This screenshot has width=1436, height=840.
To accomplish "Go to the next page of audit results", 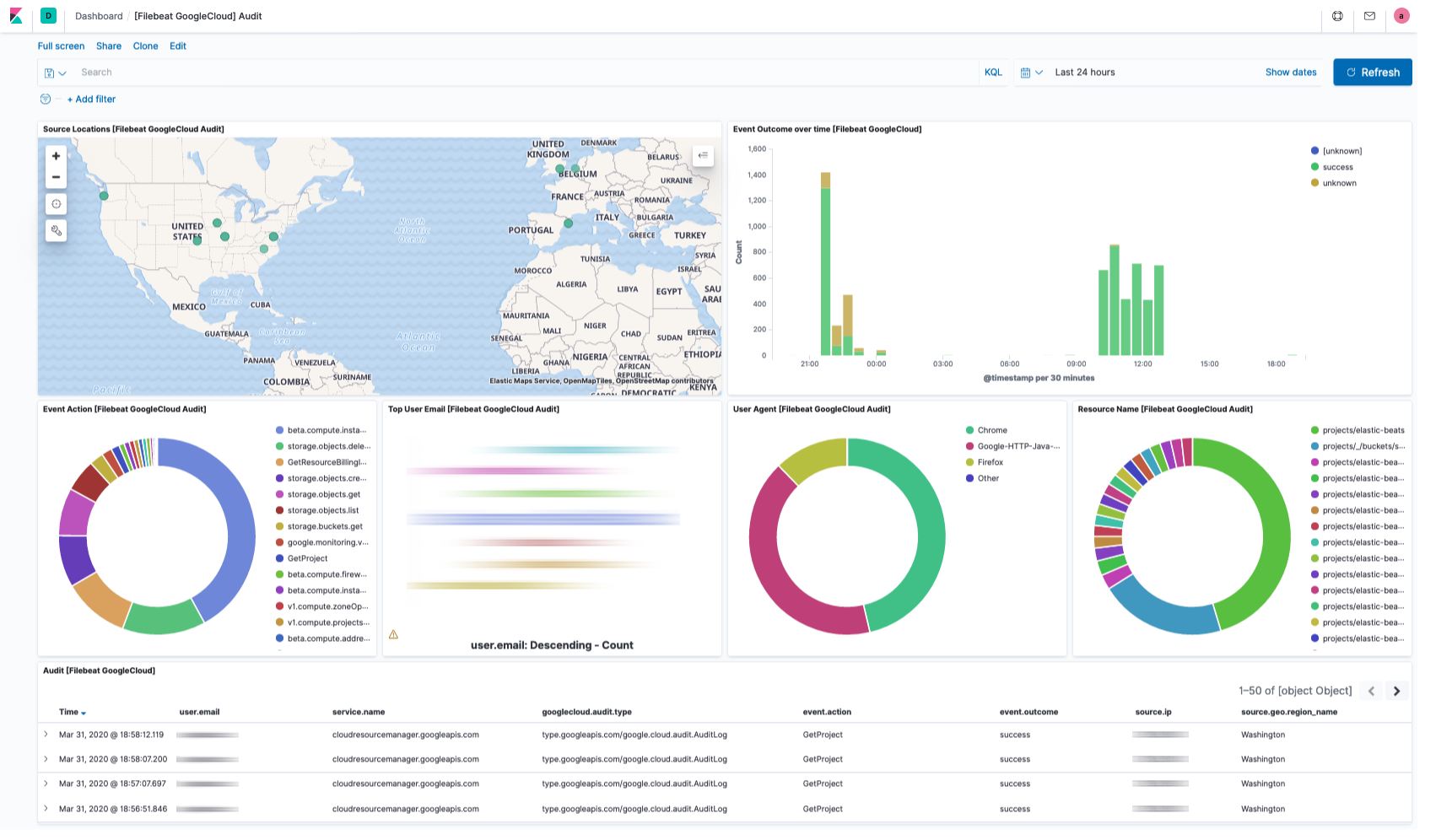I will (1397, 691).
